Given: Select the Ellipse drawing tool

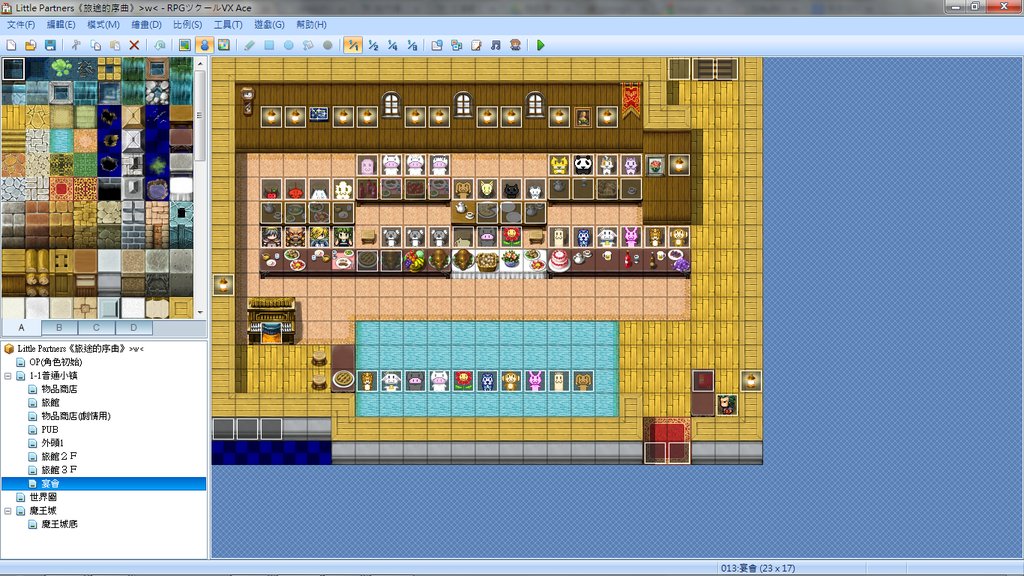Looking at the screenshot, I should [289, 45].
